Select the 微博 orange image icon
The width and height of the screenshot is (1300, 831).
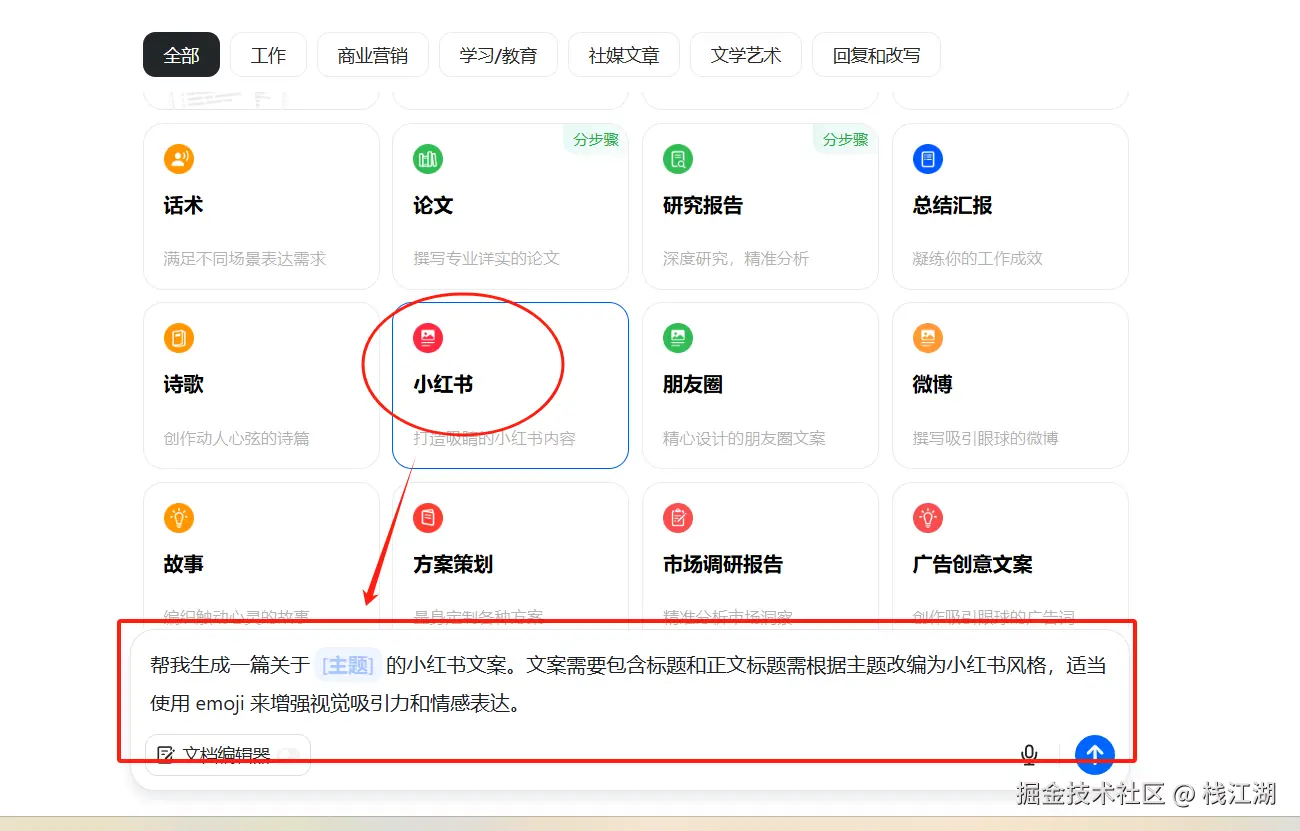pyautogui.click(x=928, y=338)
